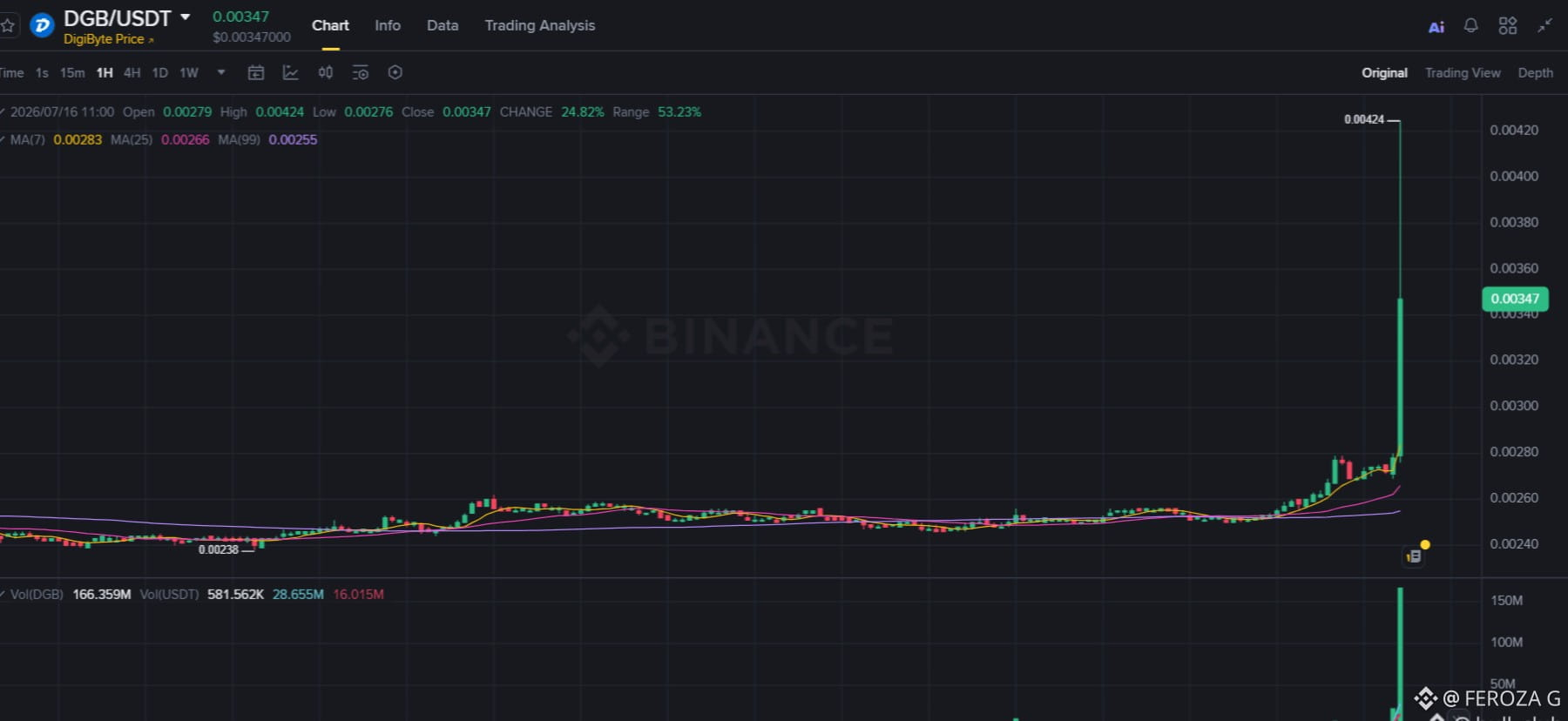Image resolution: width=1568 pixels, height=721 pixels.
Task: Select the MA(99) indicator value 0.00255
Action: tap(293, 140)
